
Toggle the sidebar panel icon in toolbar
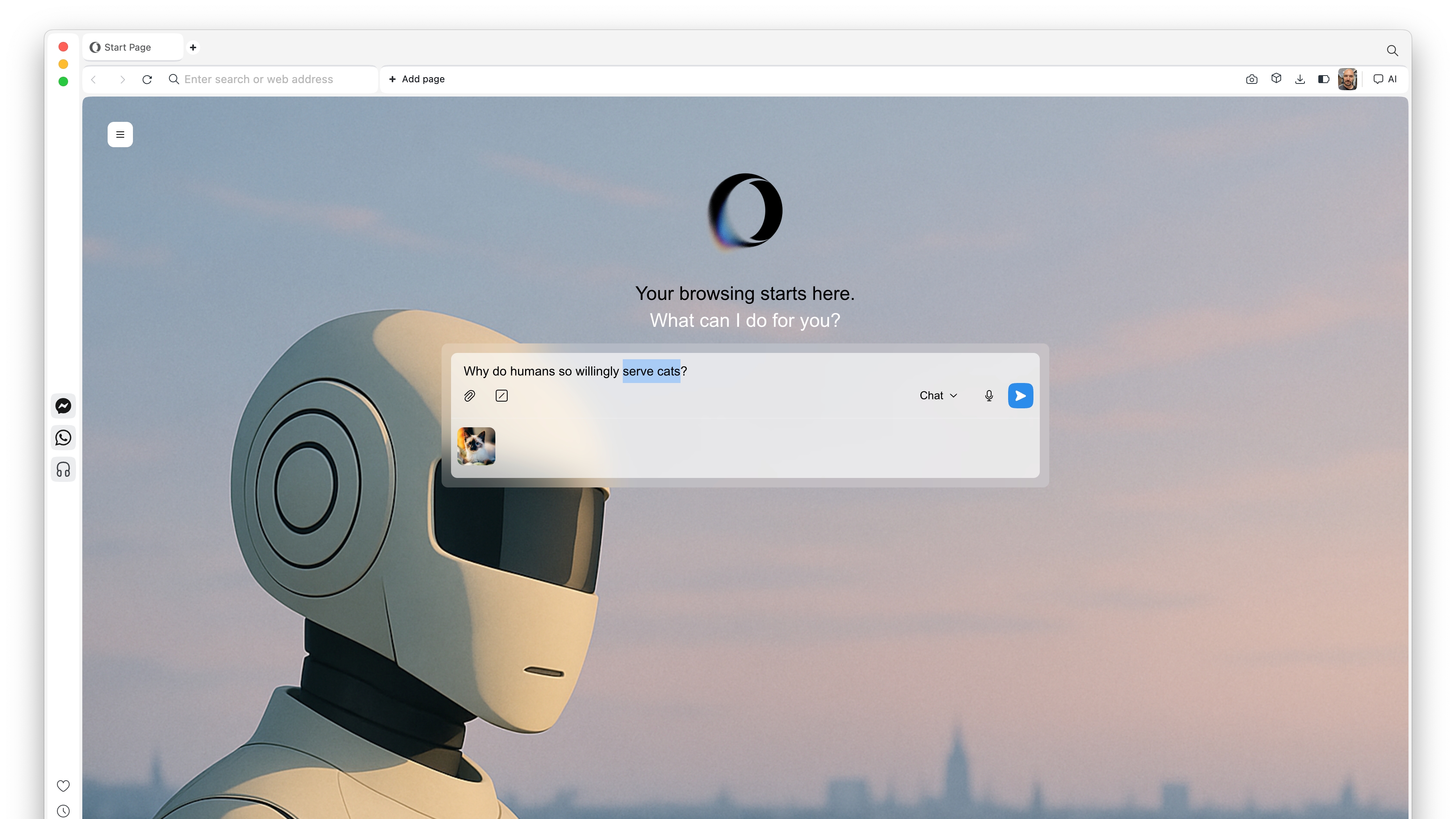pyautogui.click(x=1323, y=79)
